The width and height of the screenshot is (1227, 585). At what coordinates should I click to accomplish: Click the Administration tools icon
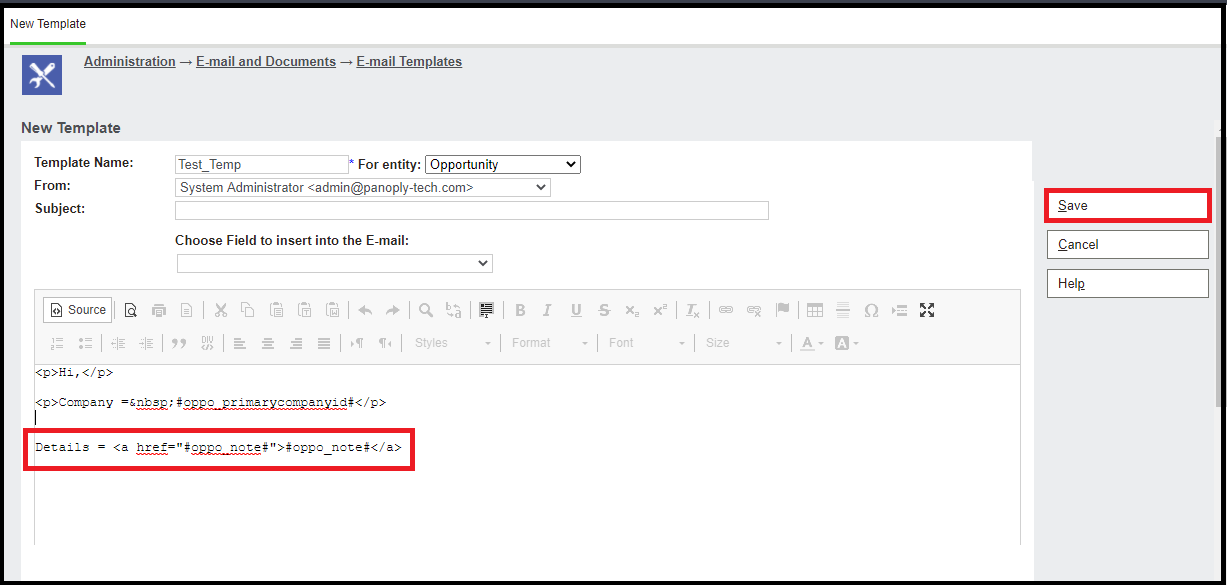(42, 75)
